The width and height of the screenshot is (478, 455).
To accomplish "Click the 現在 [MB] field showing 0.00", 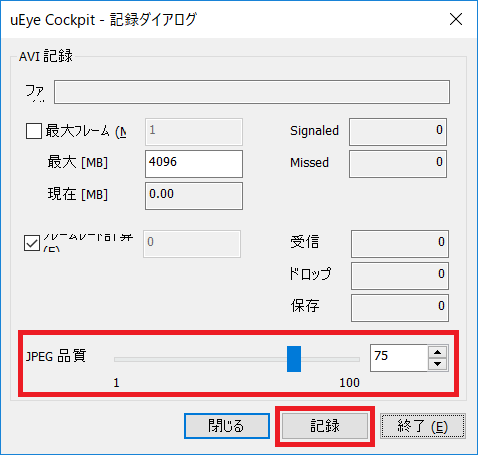I will tap(194, 196).
